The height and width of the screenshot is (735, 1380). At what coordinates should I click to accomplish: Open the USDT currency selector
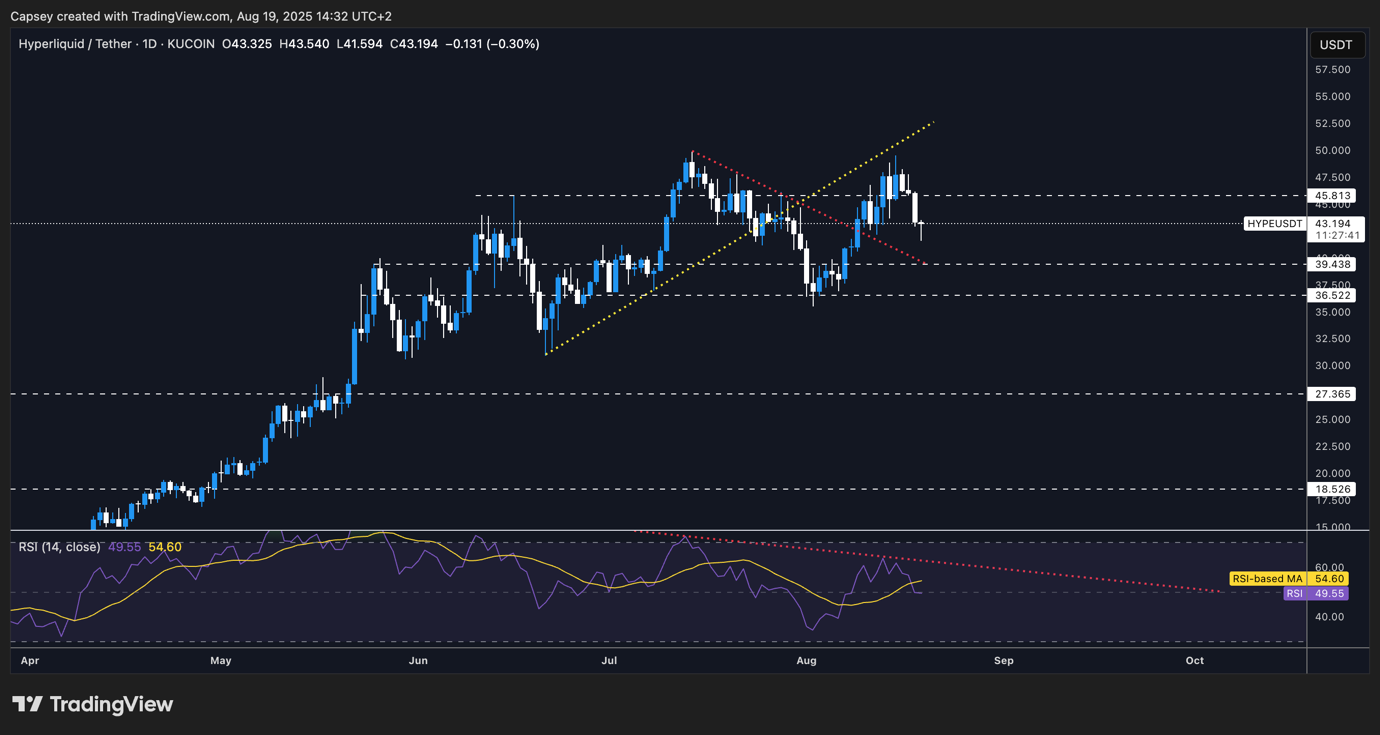click(x=1336, y=45)
